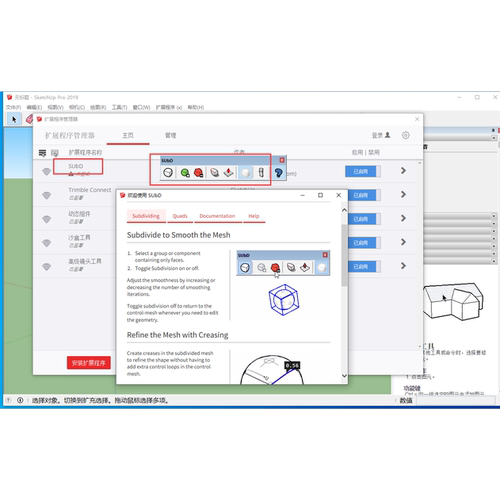This screenshot has width=500, height=500.
Task: Expand details chevron for 沙盒工具 row
Action: (x=403, y=242)
